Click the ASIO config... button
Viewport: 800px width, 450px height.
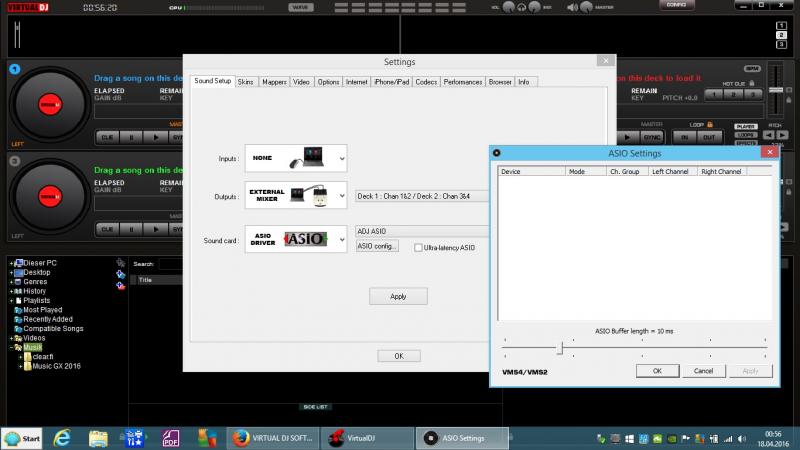pos(378,246)
